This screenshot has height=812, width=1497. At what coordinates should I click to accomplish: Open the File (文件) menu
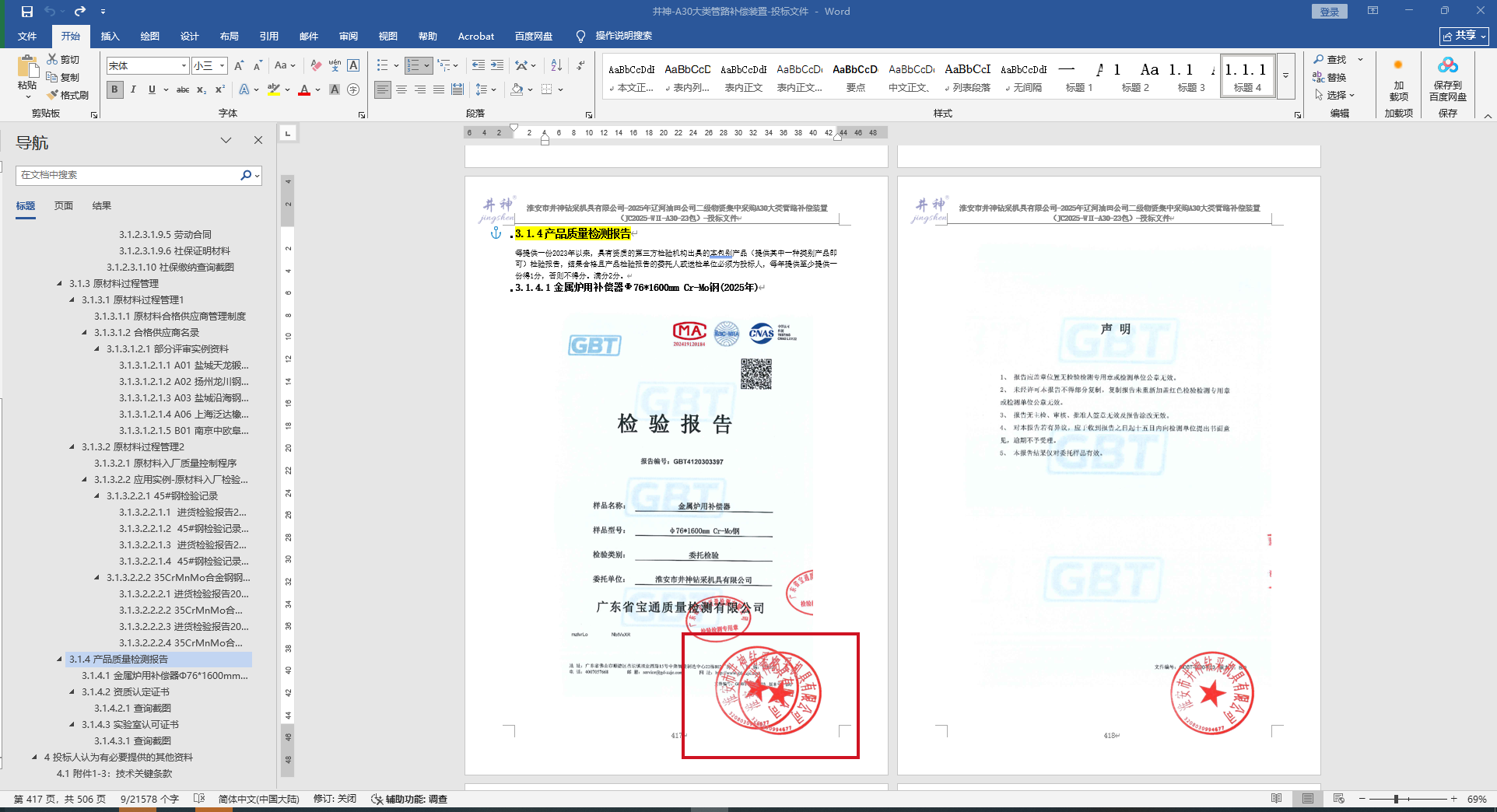[27, 37]
